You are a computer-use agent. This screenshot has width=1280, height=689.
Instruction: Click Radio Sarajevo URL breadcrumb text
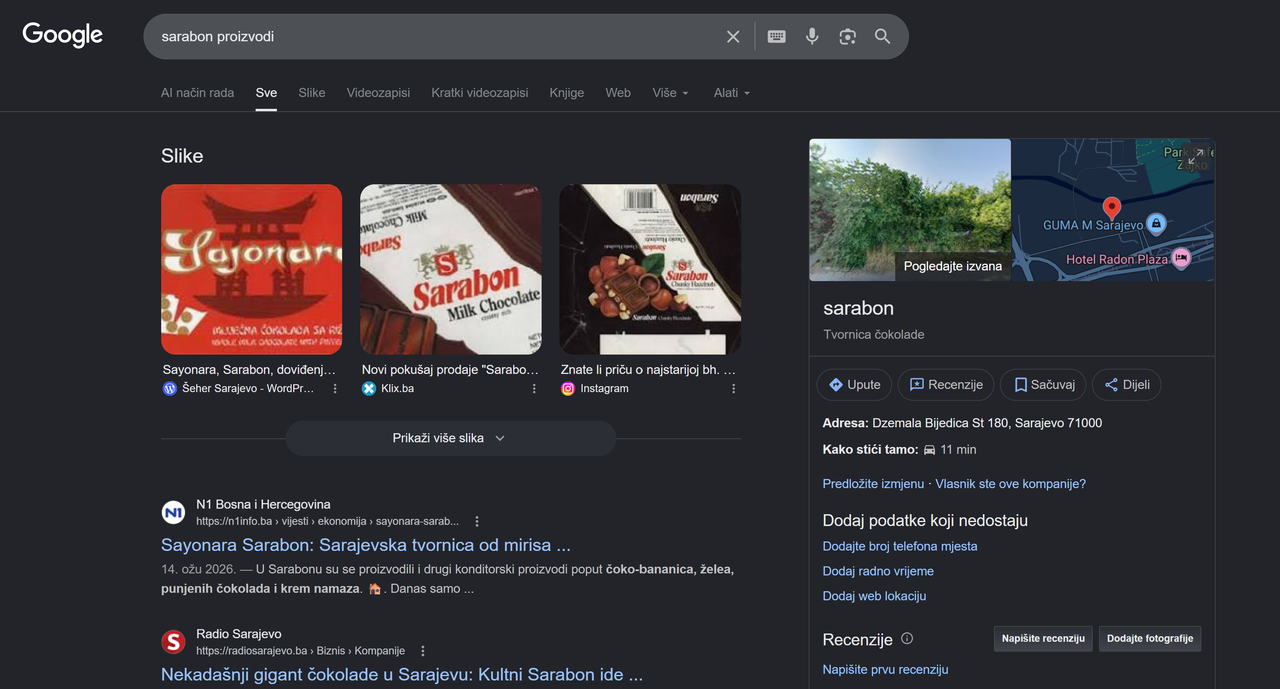301,651
